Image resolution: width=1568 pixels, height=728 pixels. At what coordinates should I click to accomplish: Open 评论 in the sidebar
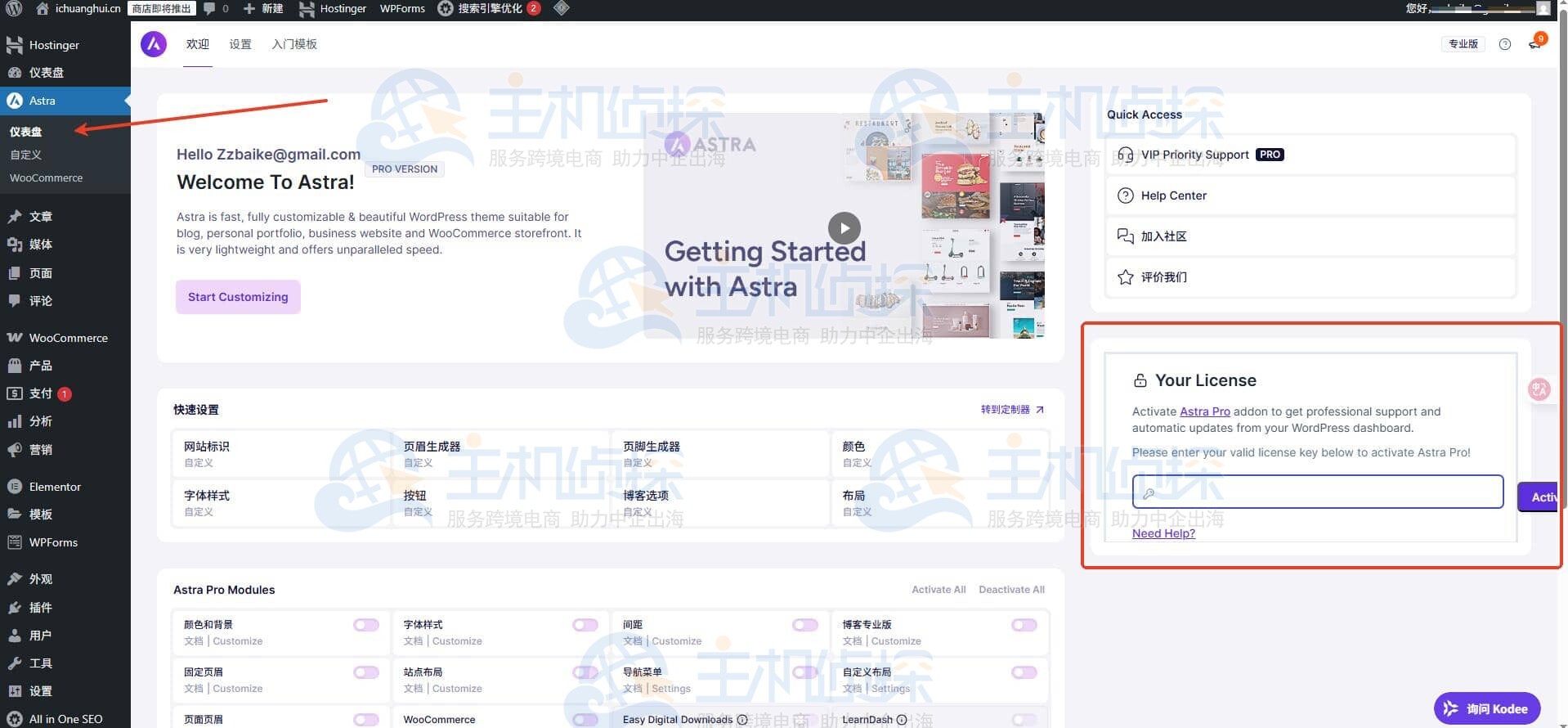(65, 301)
